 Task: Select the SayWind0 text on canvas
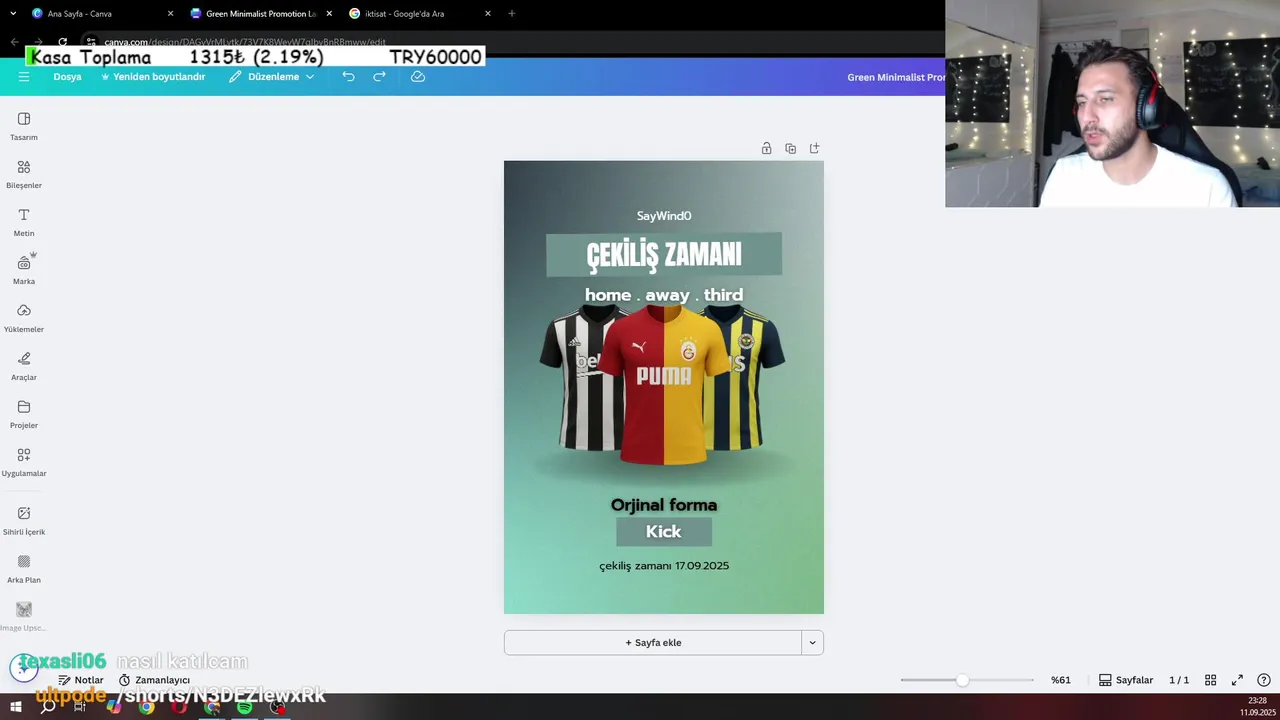point(664,216)
